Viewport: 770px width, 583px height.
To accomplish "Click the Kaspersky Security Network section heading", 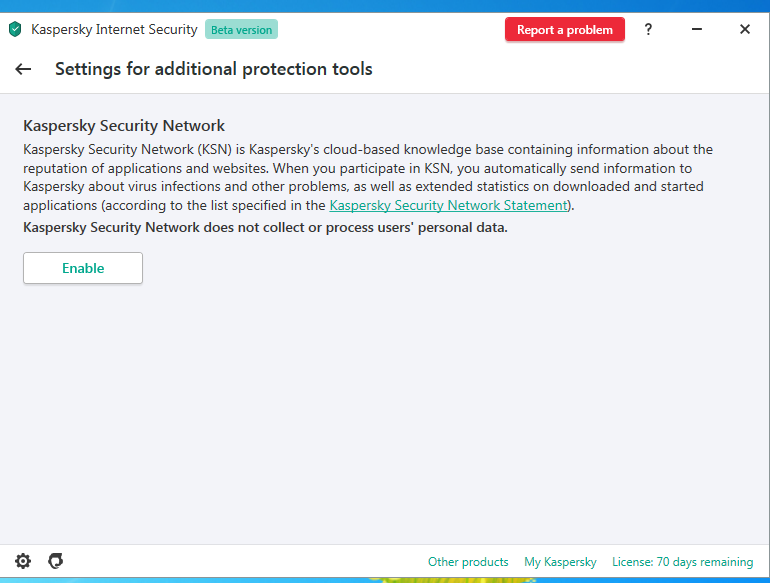I will pyautogui.click(x=124, y=126).
